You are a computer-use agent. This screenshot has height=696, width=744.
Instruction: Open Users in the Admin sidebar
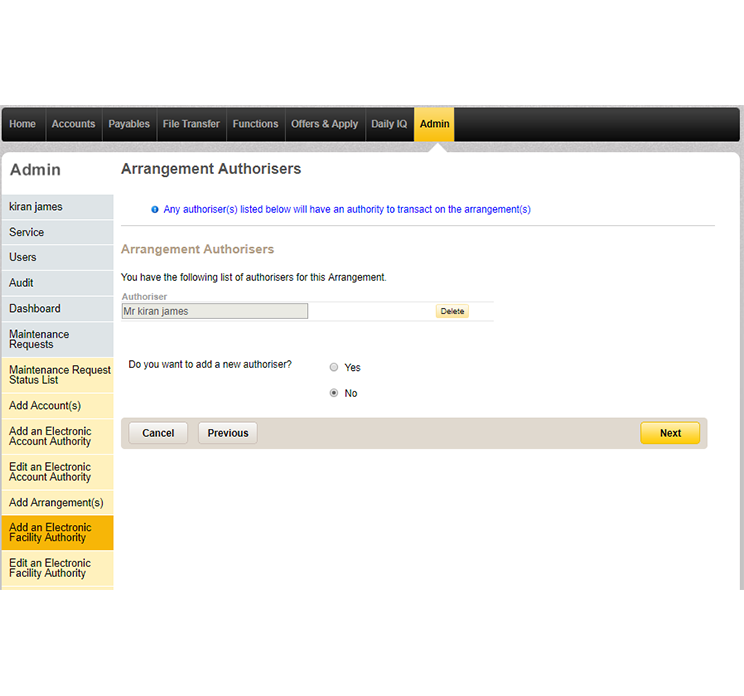(x=23, y=257)
